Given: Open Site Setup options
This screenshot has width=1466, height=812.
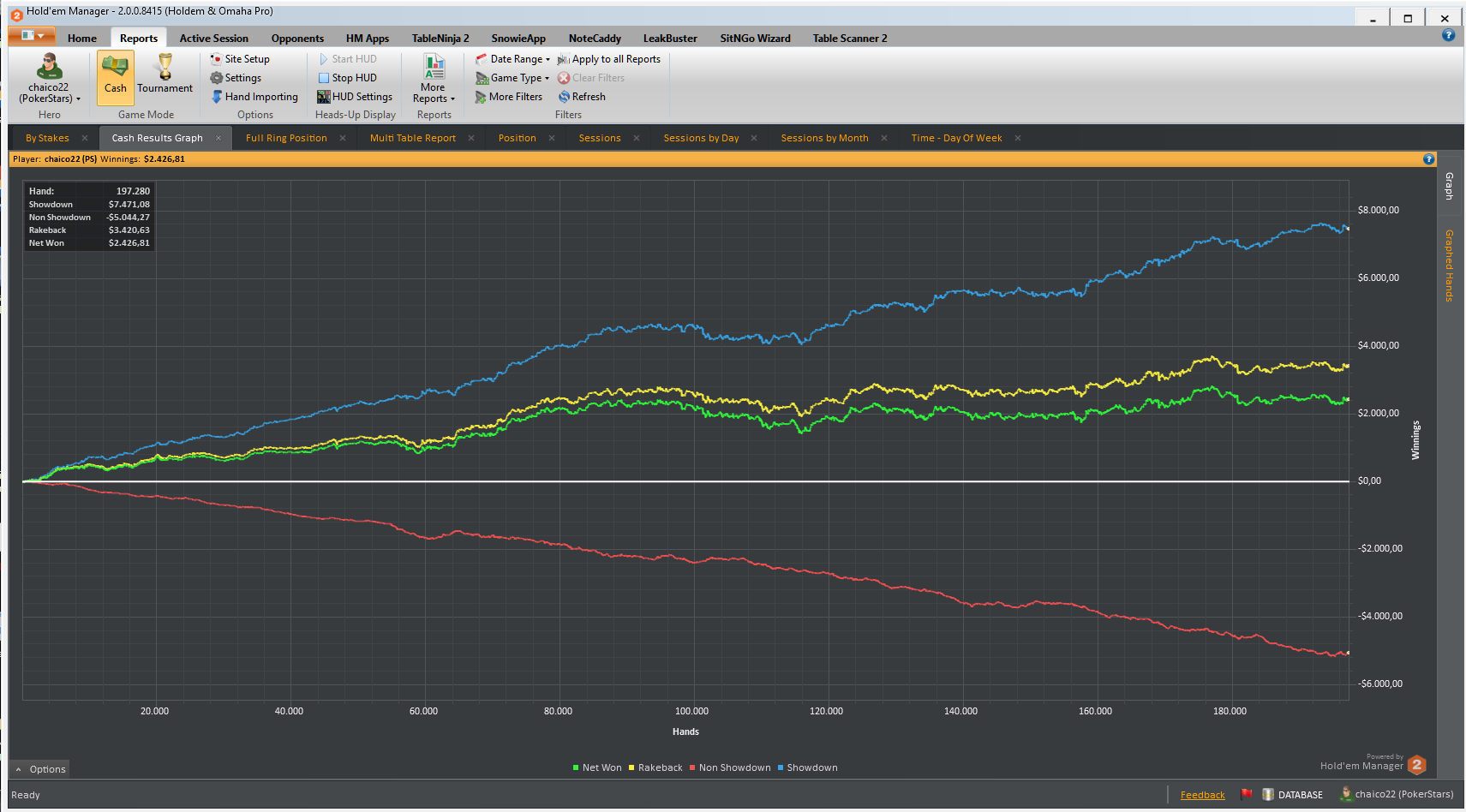Looking at the screenshot, I should coord(240,59).
